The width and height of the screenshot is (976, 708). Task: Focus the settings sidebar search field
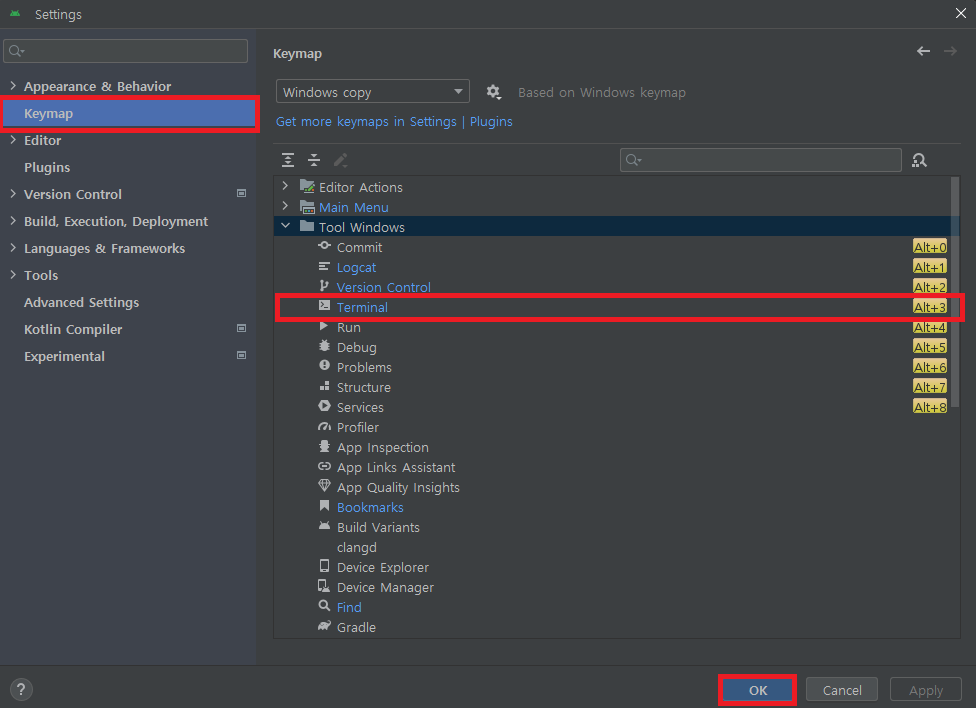(126, 51)
